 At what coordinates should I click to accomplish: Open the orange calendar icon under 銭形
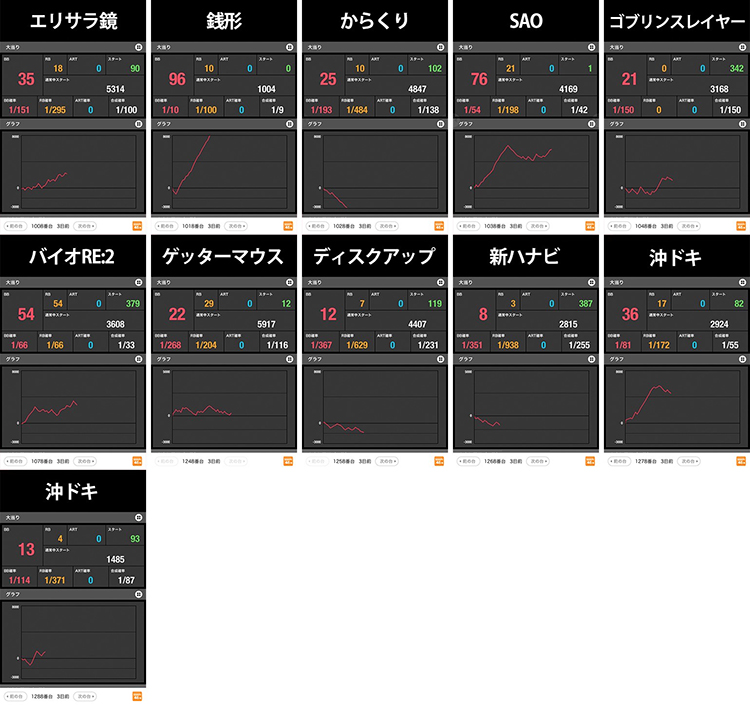click(x=288, y=226)
